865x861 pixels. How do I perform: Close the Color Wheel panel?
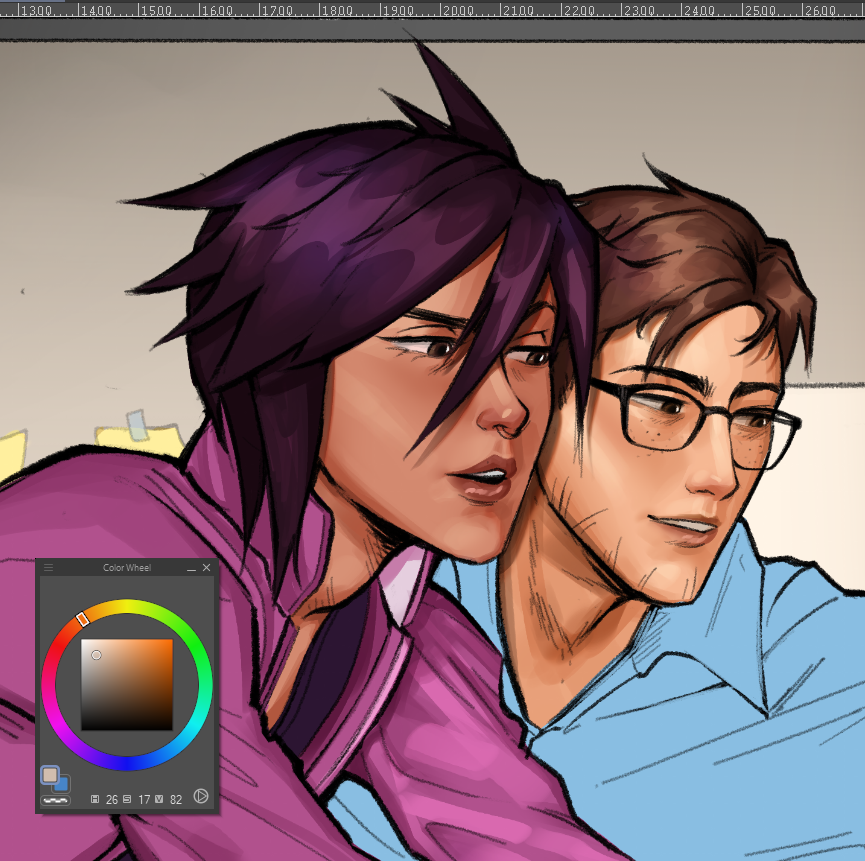point(206,568)
